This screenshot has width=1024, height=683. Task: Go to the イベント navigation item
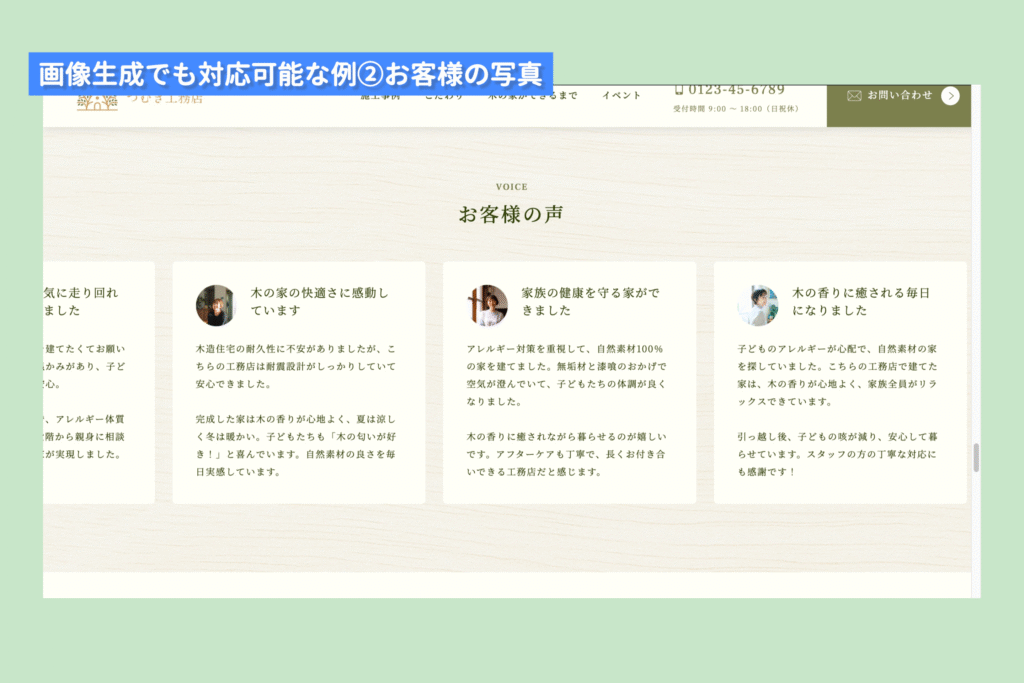coord(621,96)
